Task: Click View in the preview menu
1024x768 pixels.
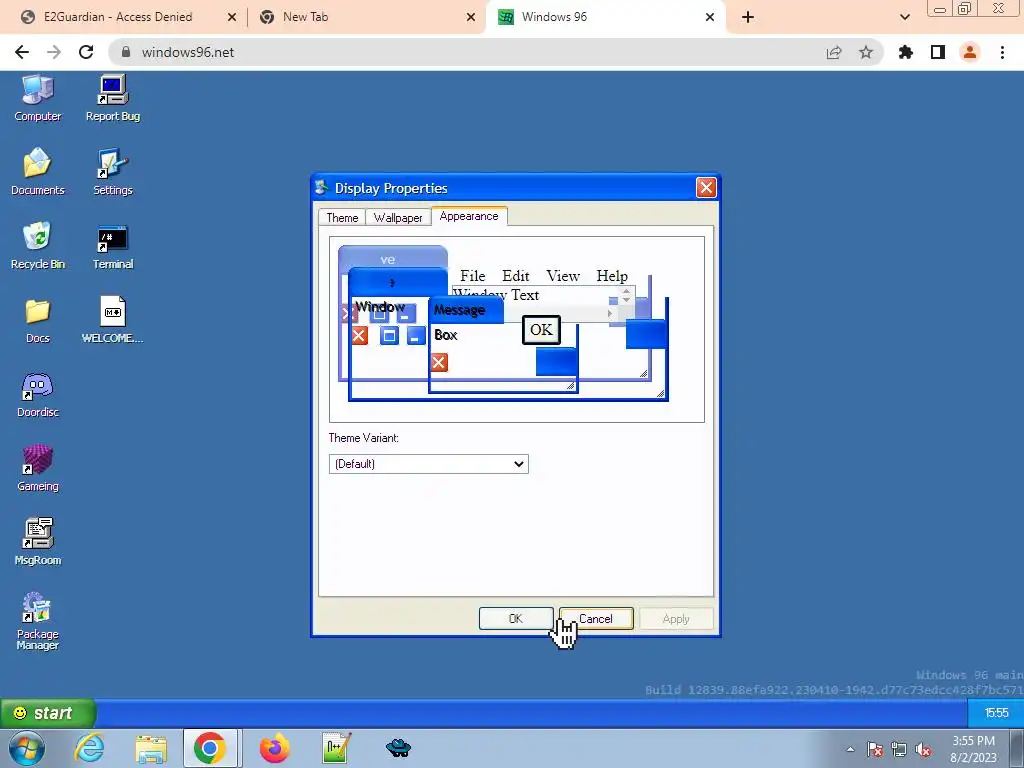Action: click(x=563, y=276)
